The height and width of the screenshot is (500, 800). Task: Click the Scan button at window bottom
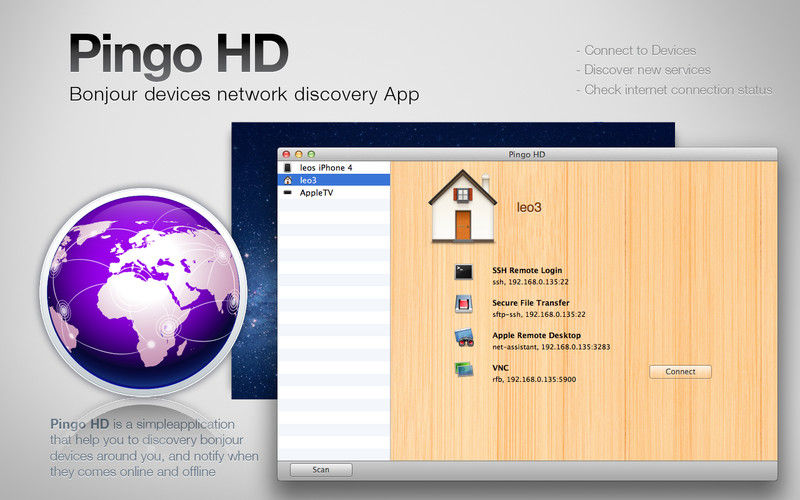point(321,469)
